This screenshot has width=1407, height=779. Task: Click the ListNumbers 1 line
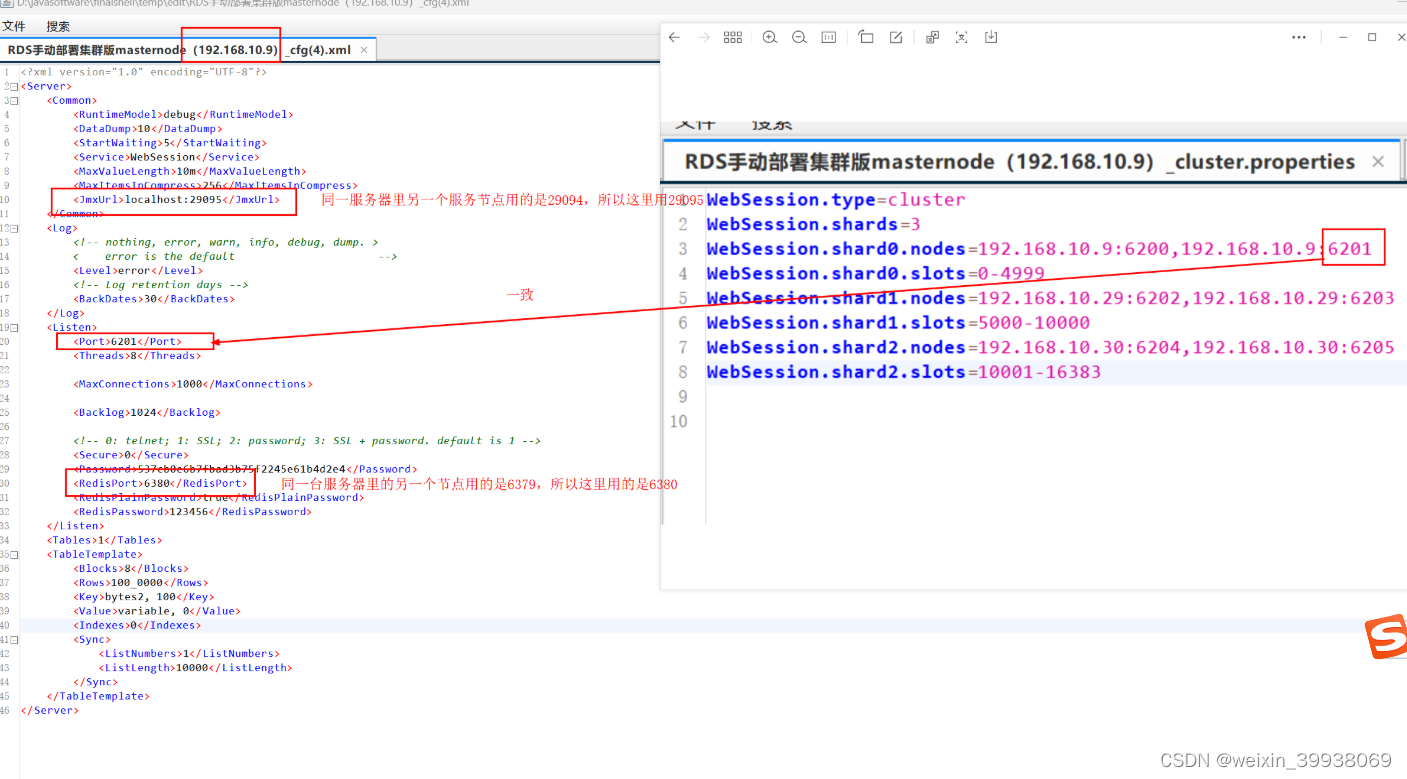tap(189, 653)
